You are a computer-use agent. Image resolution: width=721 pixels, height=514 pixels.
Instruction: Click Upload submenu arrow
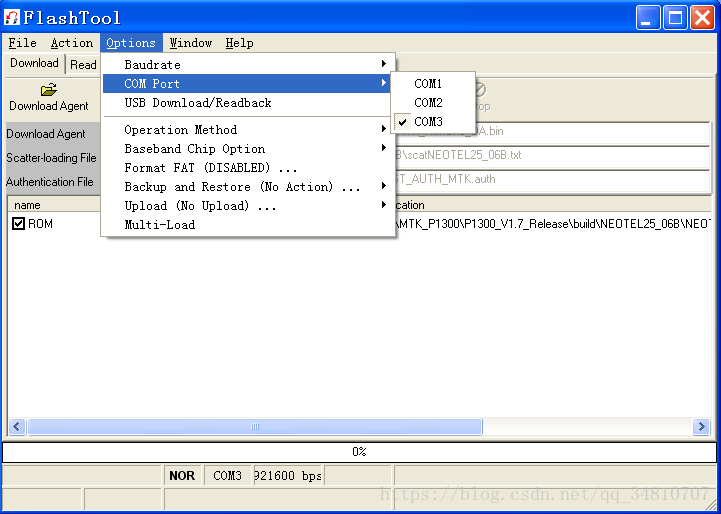click(x=383, y=205)
